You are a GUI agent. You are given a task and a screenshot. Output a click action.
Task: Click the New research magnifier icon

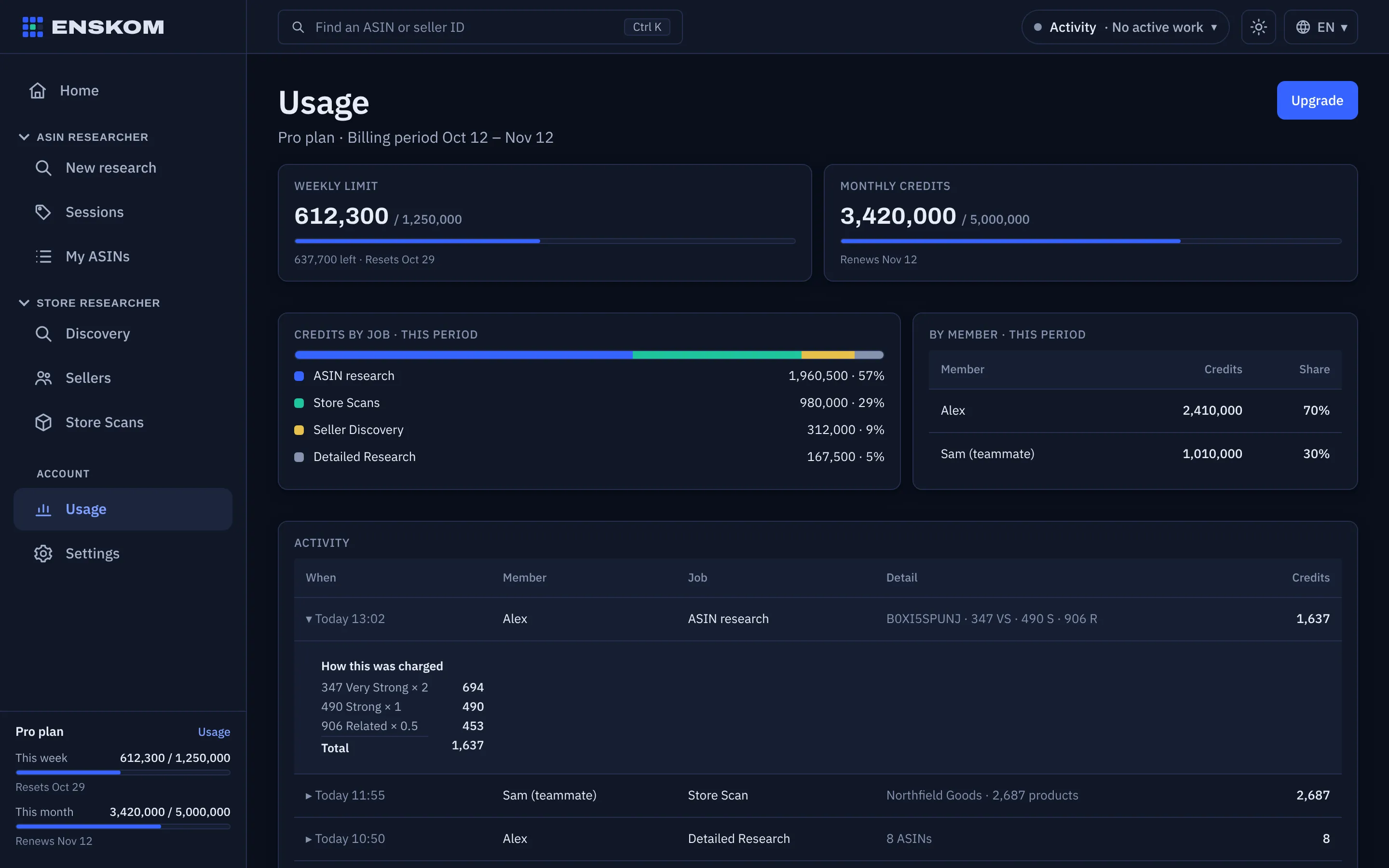[x=43, y=168]
